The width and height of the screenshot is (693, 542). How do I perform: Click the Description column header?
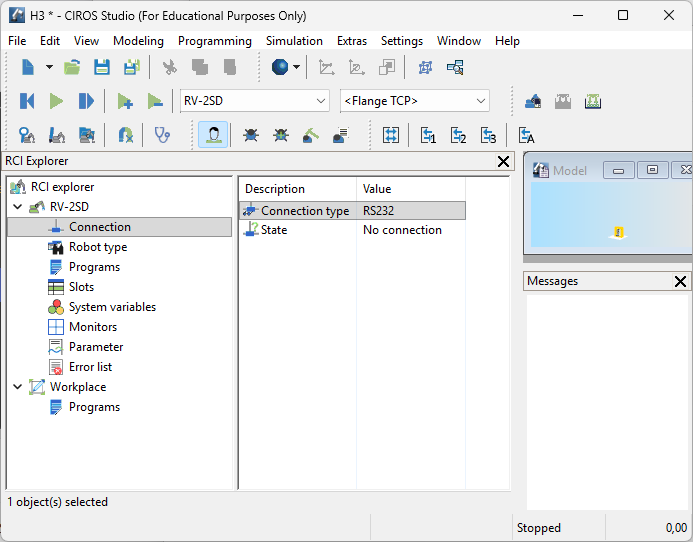coord(297,189)
